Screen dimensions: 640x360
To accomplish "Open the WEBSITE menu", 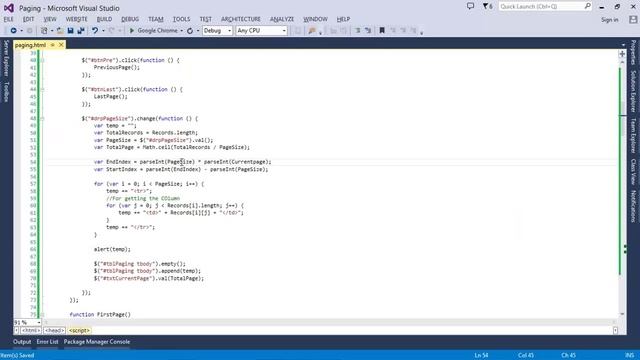I will point(77,19).
